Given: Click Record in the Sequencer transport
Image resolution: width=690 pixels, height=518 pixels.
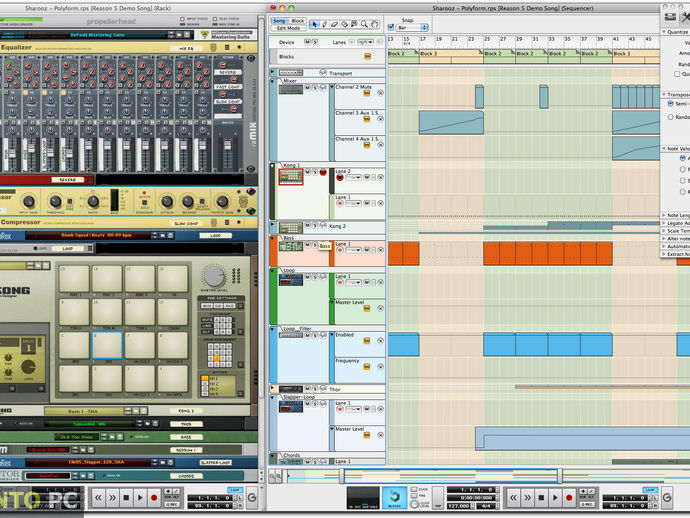Looking at the screenshot, I should click(569, 498).
